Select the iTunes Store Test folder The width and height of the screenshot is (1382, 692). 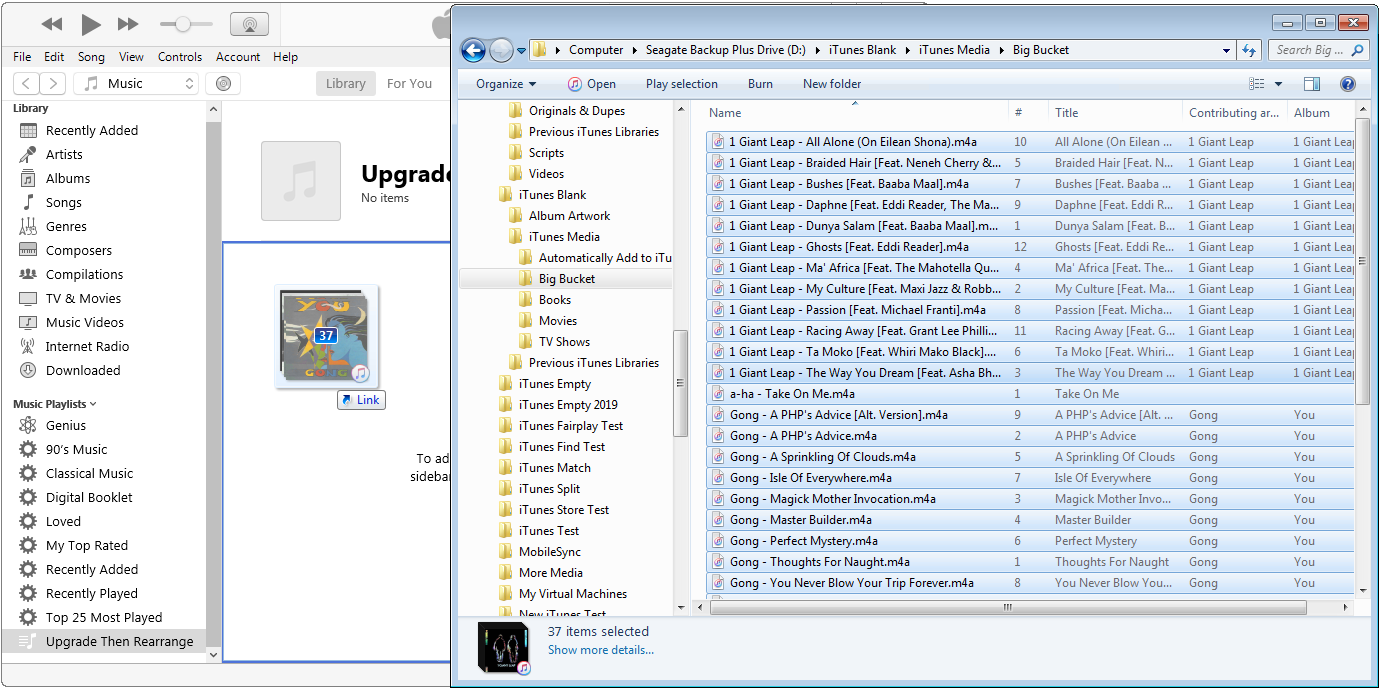[x=563, y=510]
